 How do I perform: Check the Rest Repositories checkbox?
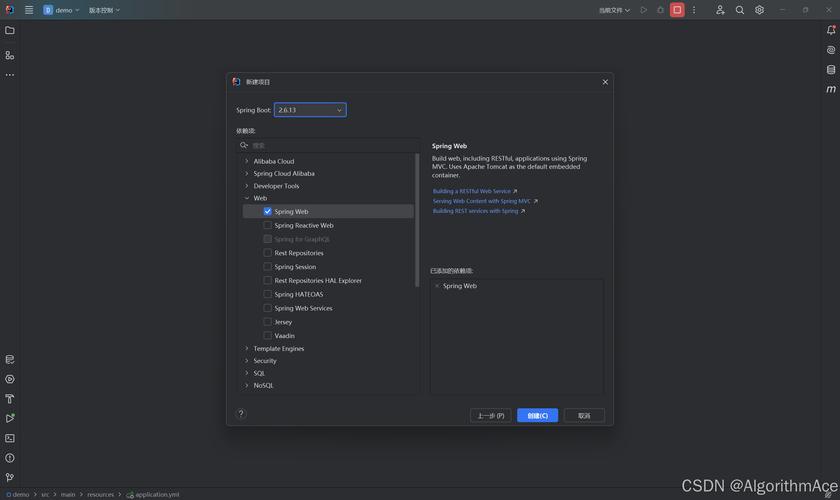(267, 252)
